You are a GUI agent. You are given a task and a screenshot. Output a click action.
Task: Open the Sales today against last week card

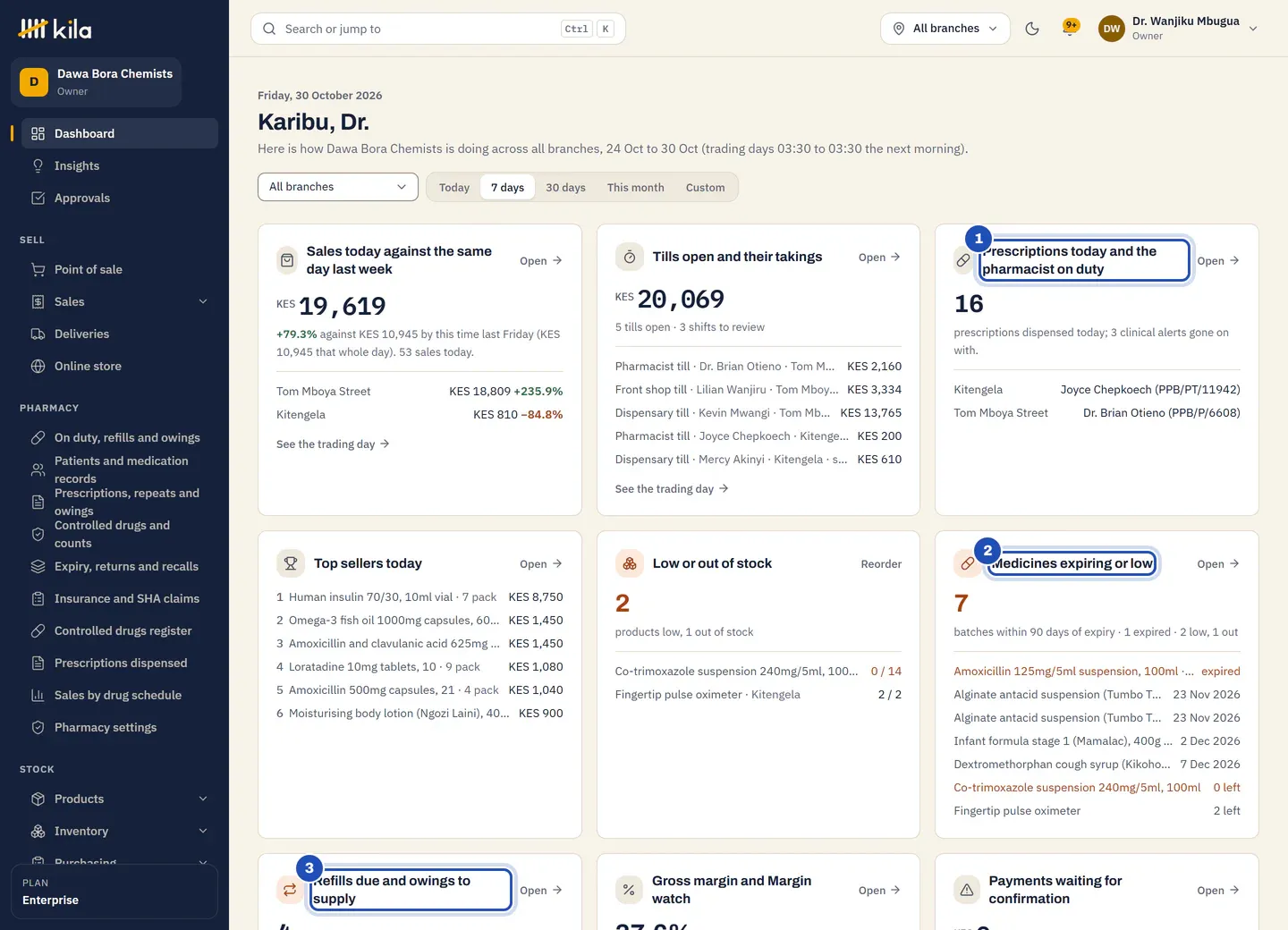[541, 260]
